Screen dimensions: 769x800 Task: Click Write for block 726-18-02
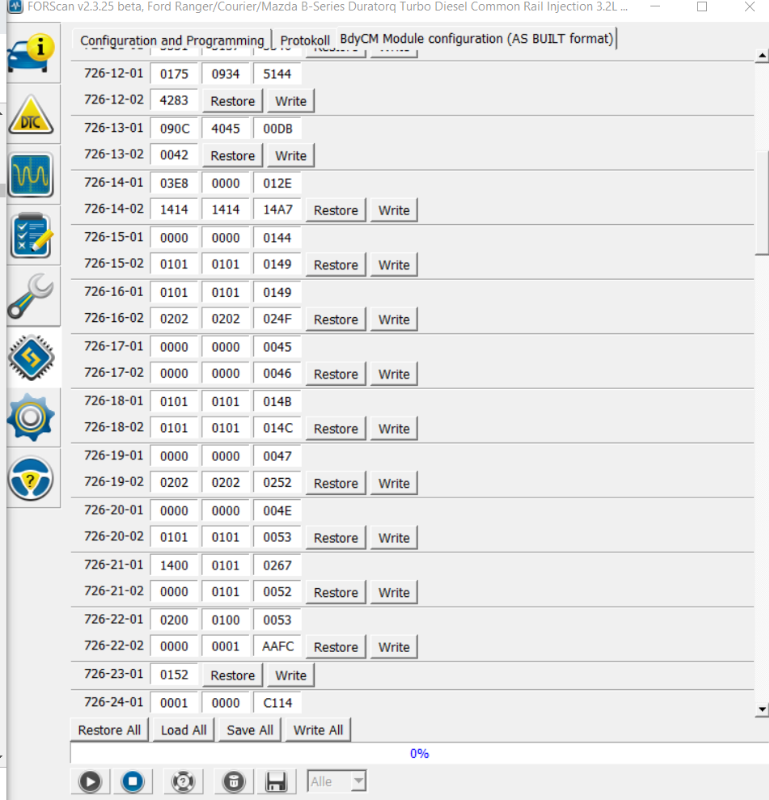point(394,429)
